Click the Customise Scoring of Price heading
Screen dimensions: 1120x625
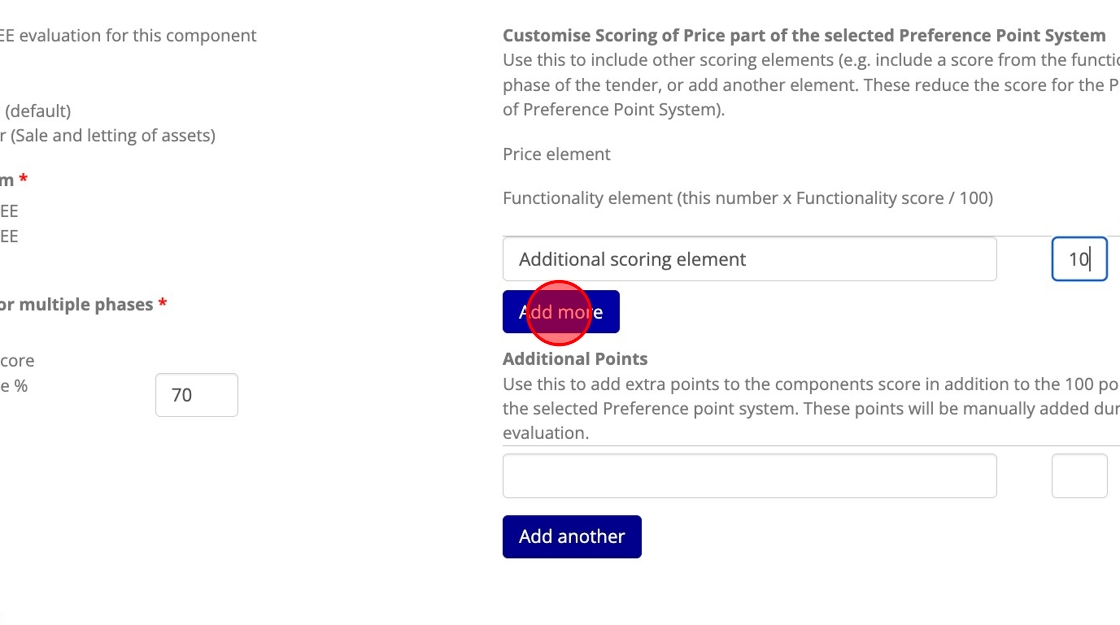804,35
